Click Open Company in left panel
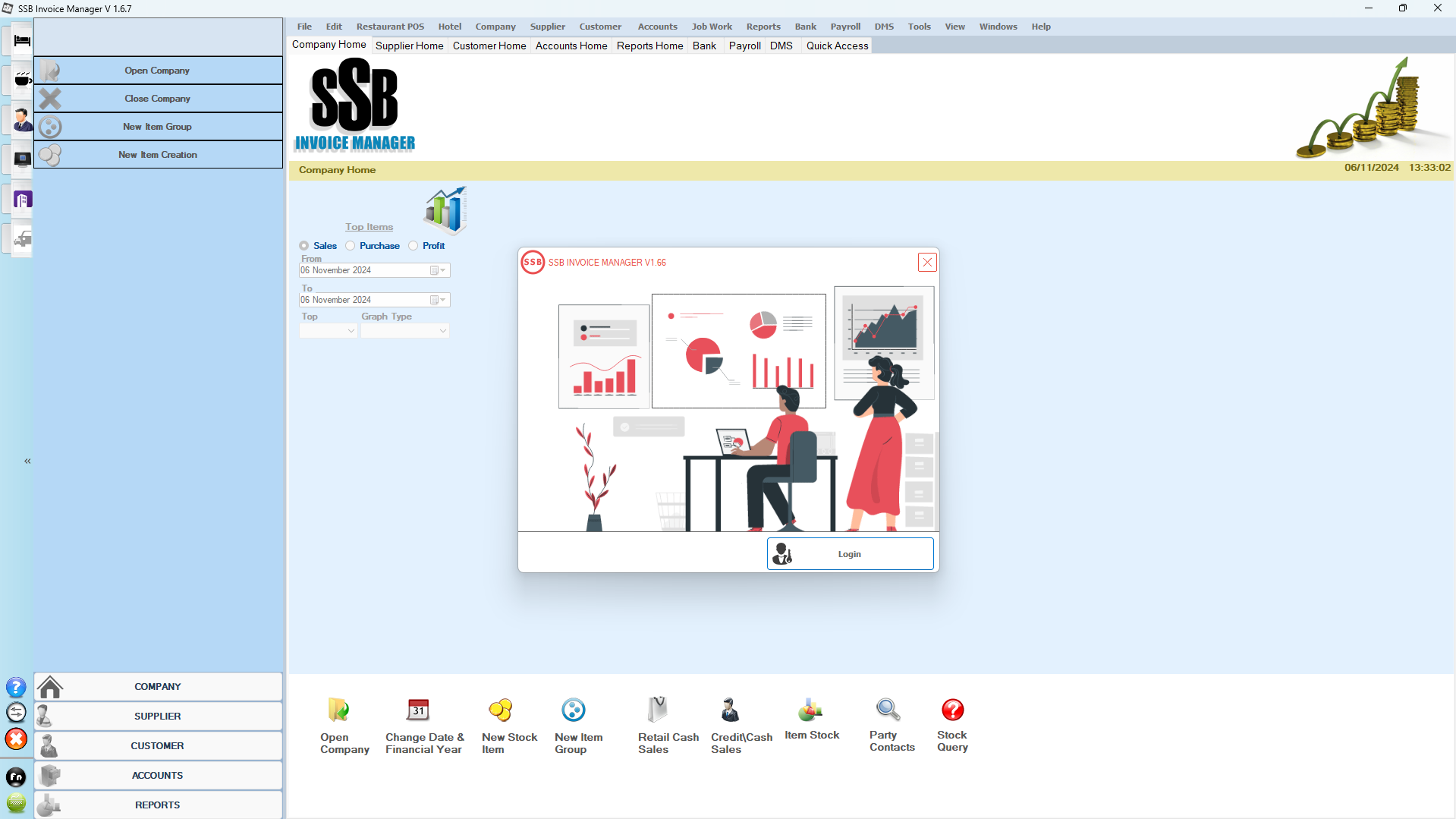The height and width of the screenshot is (819, 1456). coord(158,71)
